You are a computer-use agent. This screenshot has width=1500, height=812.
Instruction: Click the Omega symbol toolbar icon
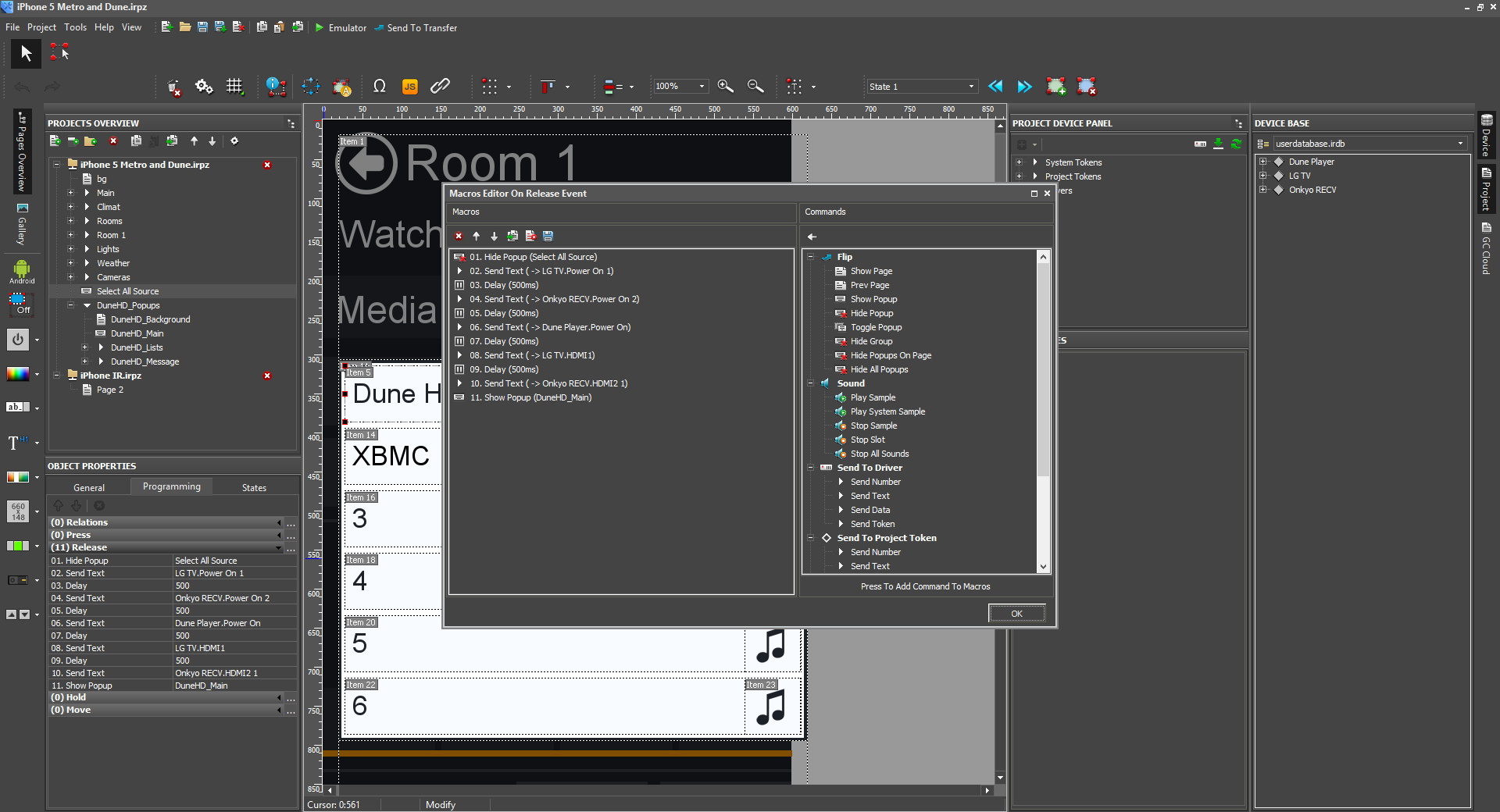[x=380, y=87]
